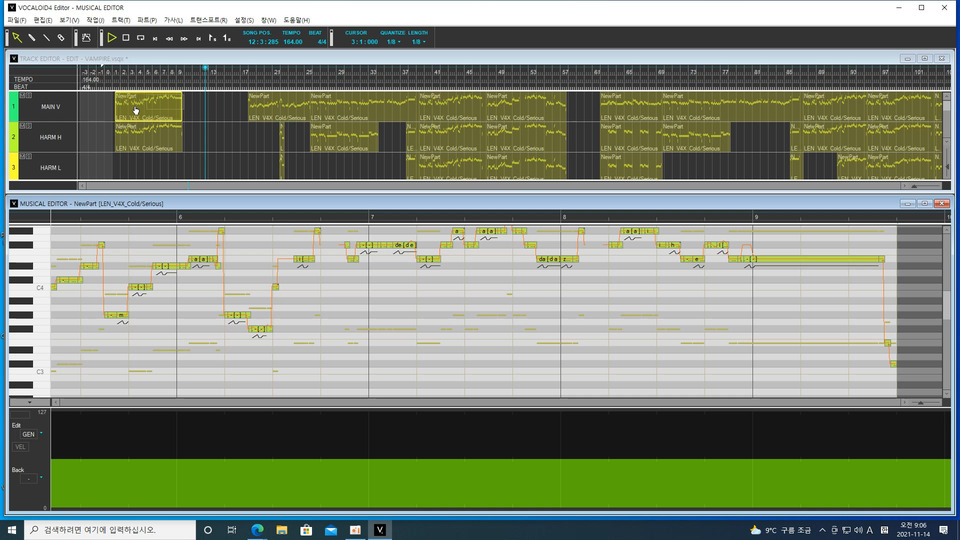Start playback with the Play button
This screenshot has width=960, height=540.
111,38
